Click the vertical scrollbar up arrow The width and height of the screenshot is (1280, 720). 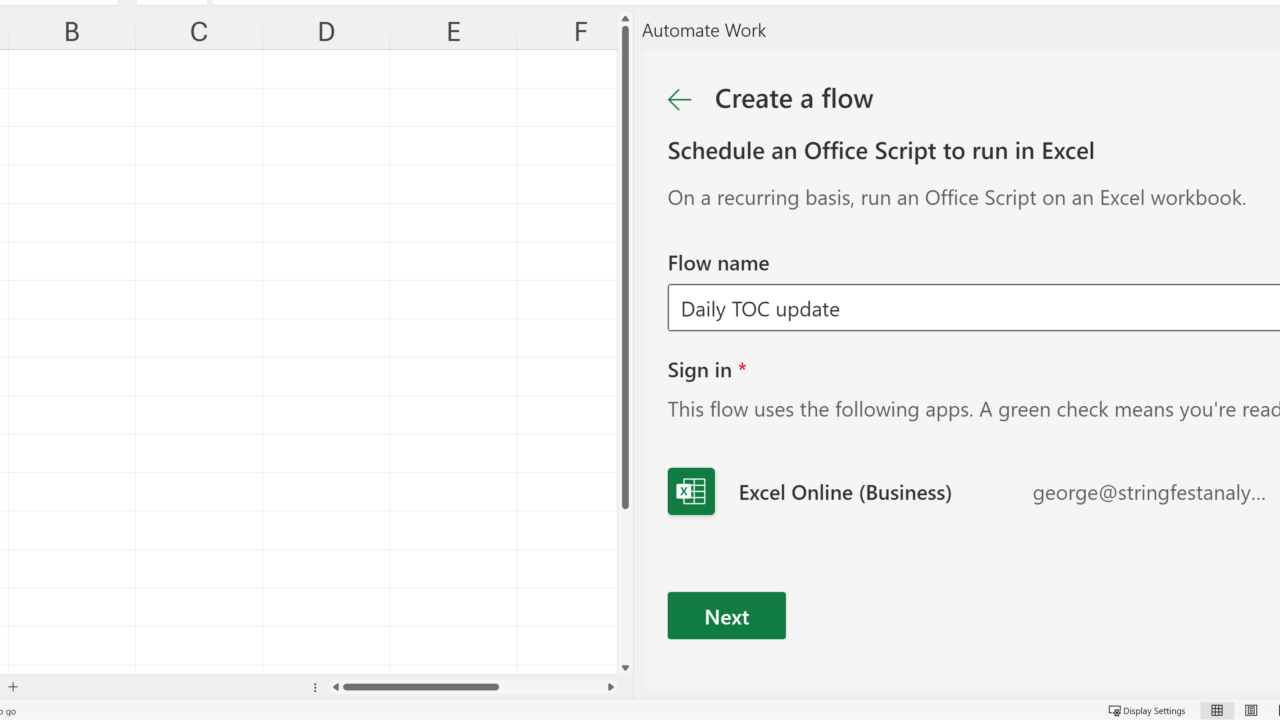point(626,19)
